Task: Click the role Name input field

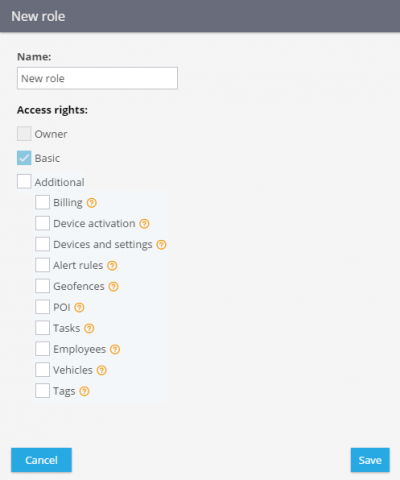Action: [x=97, y=78]
